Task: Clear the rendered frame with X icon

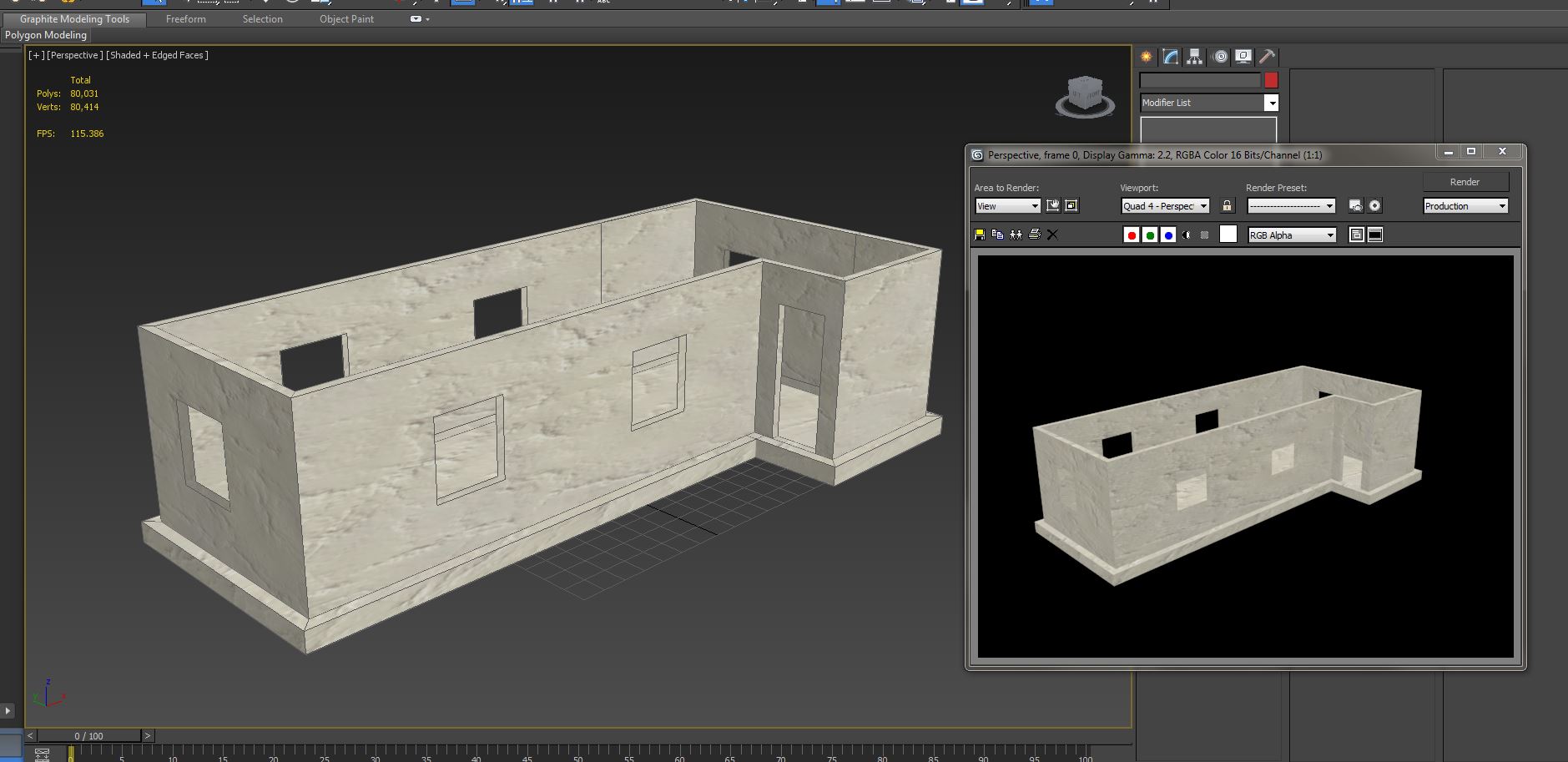Action: coord(1052,235)
